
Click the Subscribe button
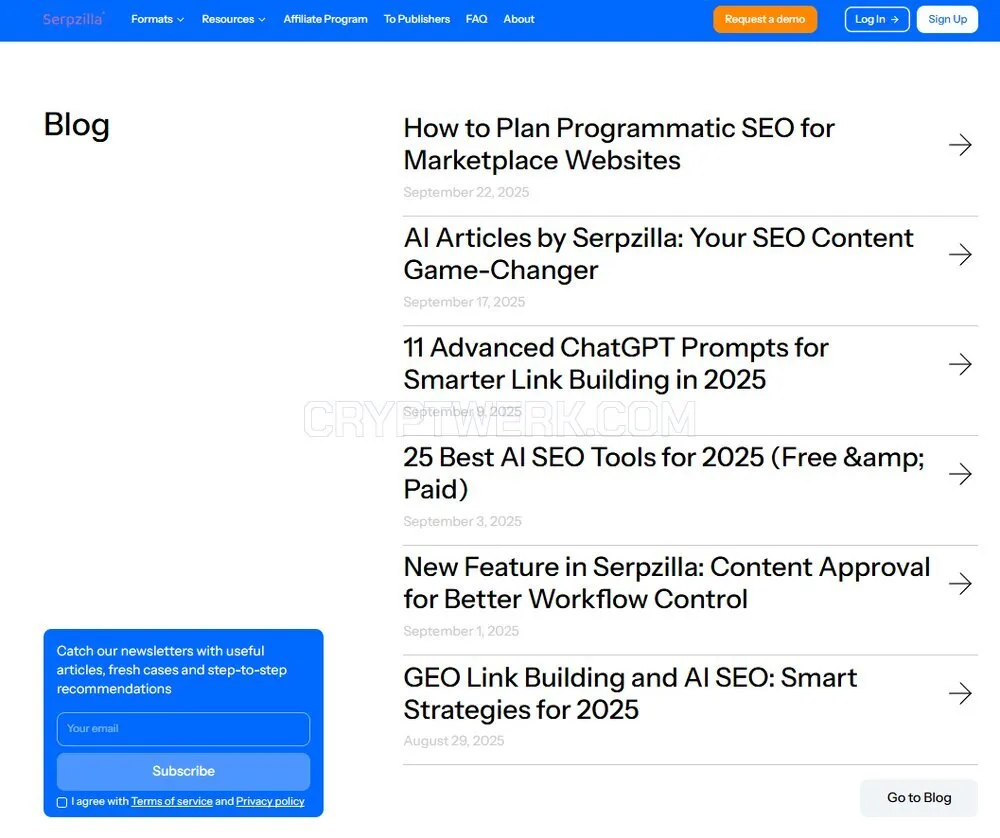[183, 771]
